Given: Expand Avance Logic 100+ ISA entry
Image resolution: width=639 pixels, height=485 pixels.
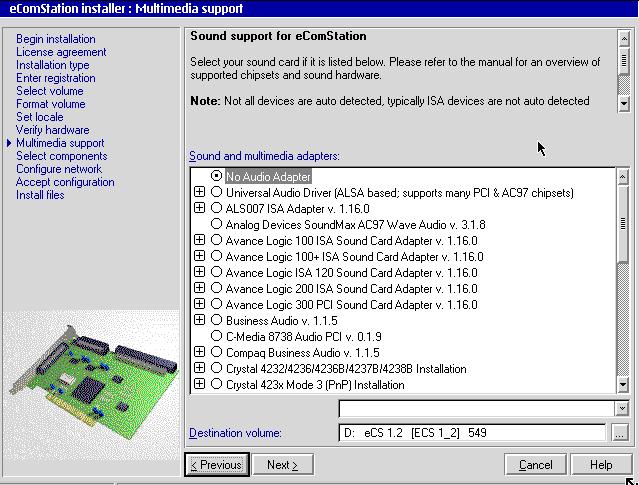Looking at the screenshot, I should click(x=199, y=256).
